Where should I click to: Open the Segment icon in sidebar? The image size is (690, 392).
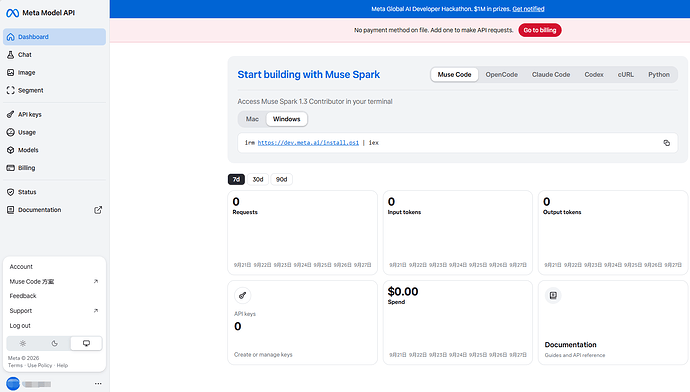[11, 90]
